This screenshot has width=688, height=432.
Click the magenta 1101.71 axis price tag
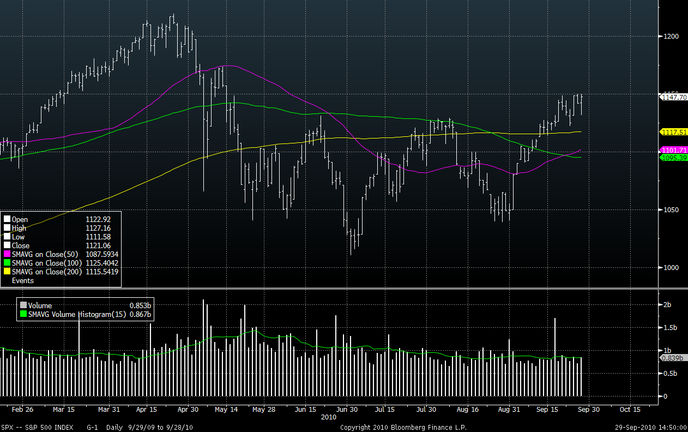[672, 150]
